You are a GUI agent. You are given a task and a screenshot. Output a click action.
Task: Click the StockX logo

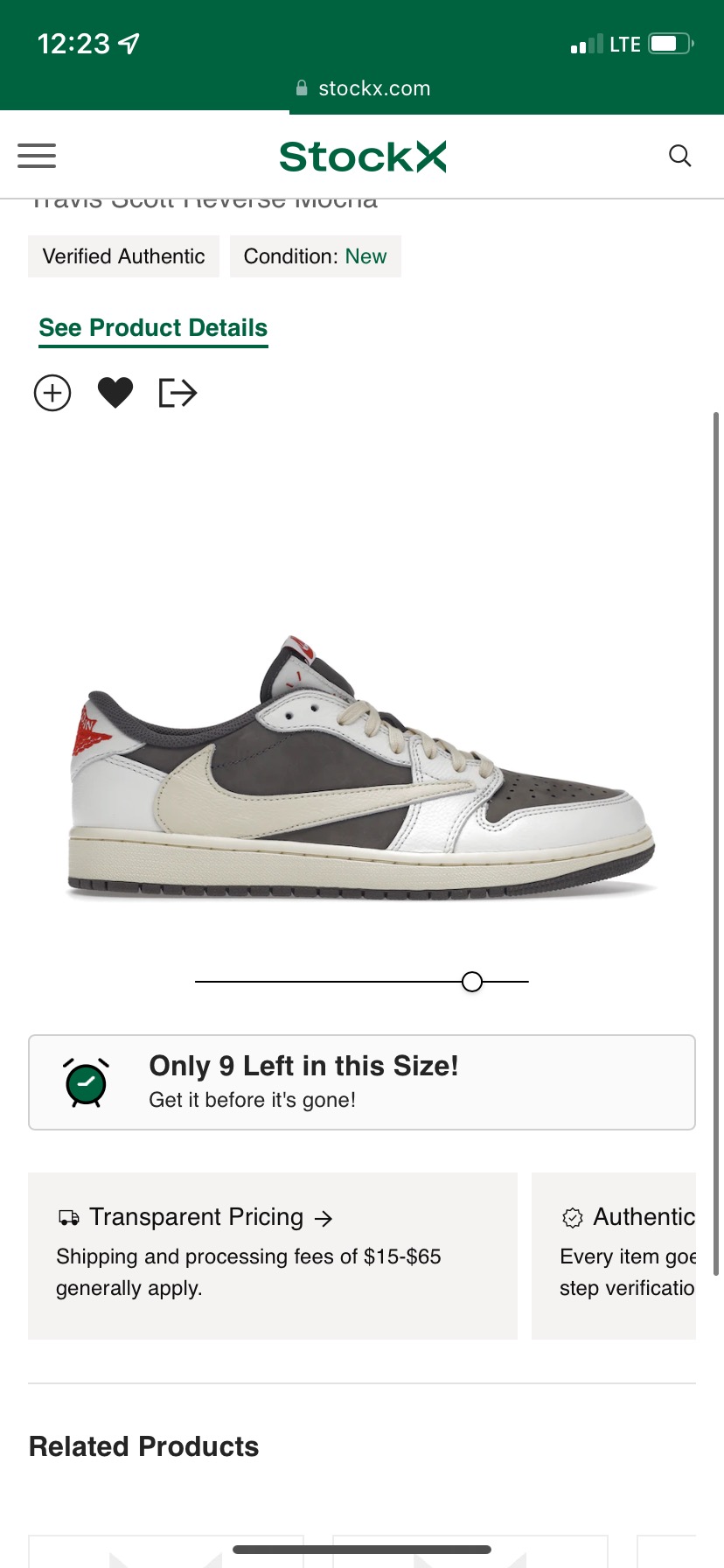tap(363, 157)
